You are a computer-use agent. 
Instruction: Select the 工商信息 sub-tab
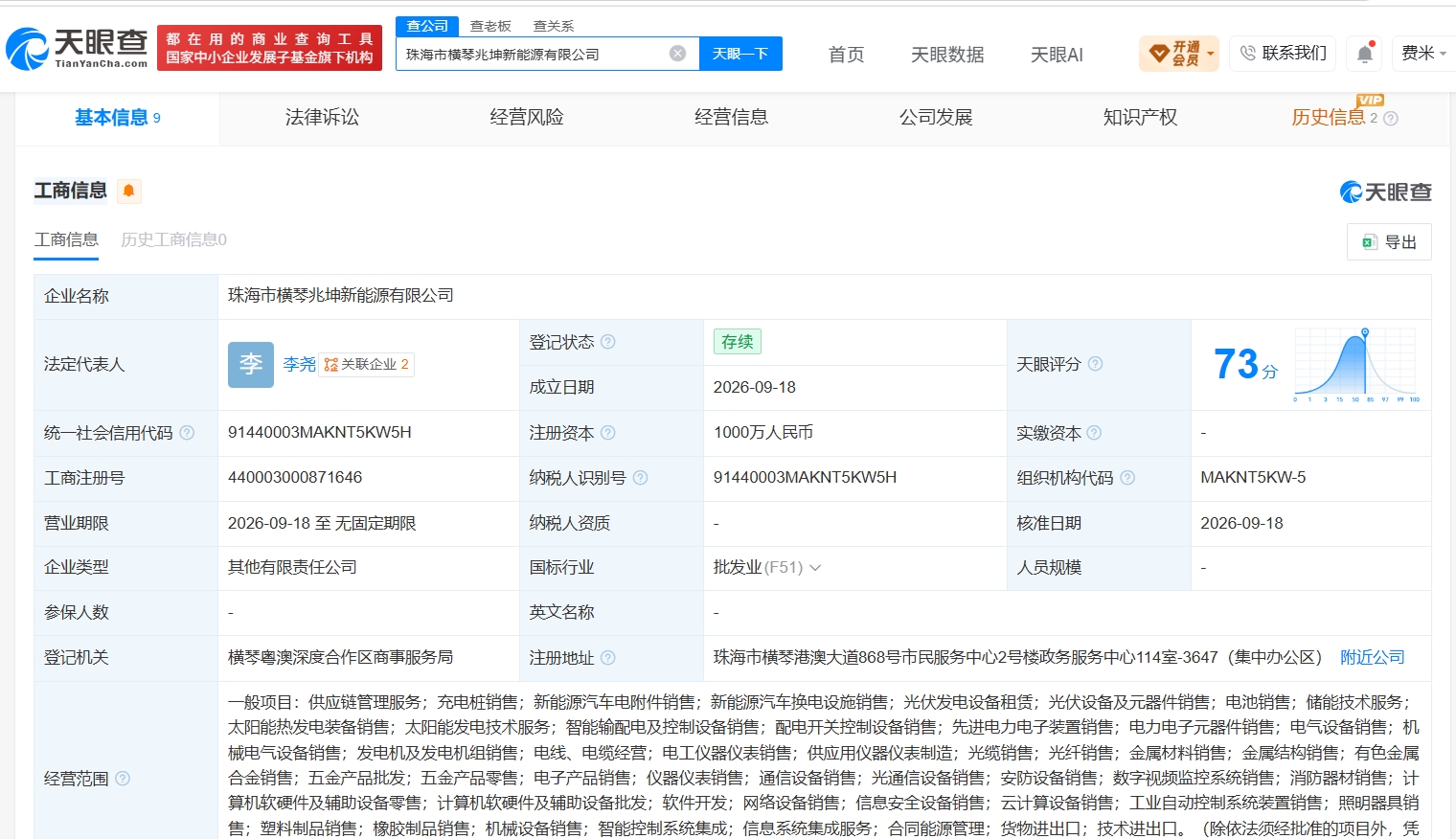tap(66, 239)
